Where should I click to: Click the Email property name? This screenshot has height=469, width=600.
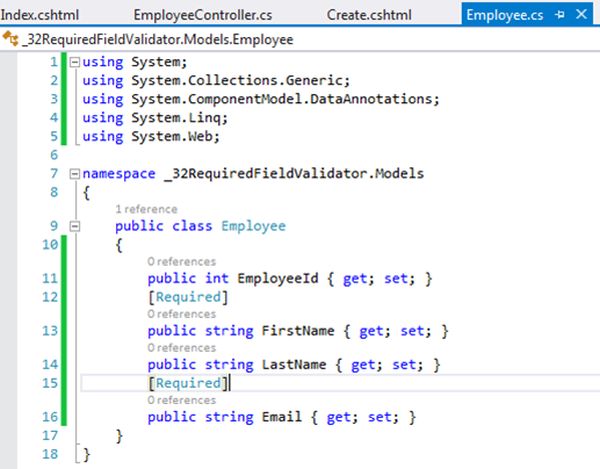[282, 417]
